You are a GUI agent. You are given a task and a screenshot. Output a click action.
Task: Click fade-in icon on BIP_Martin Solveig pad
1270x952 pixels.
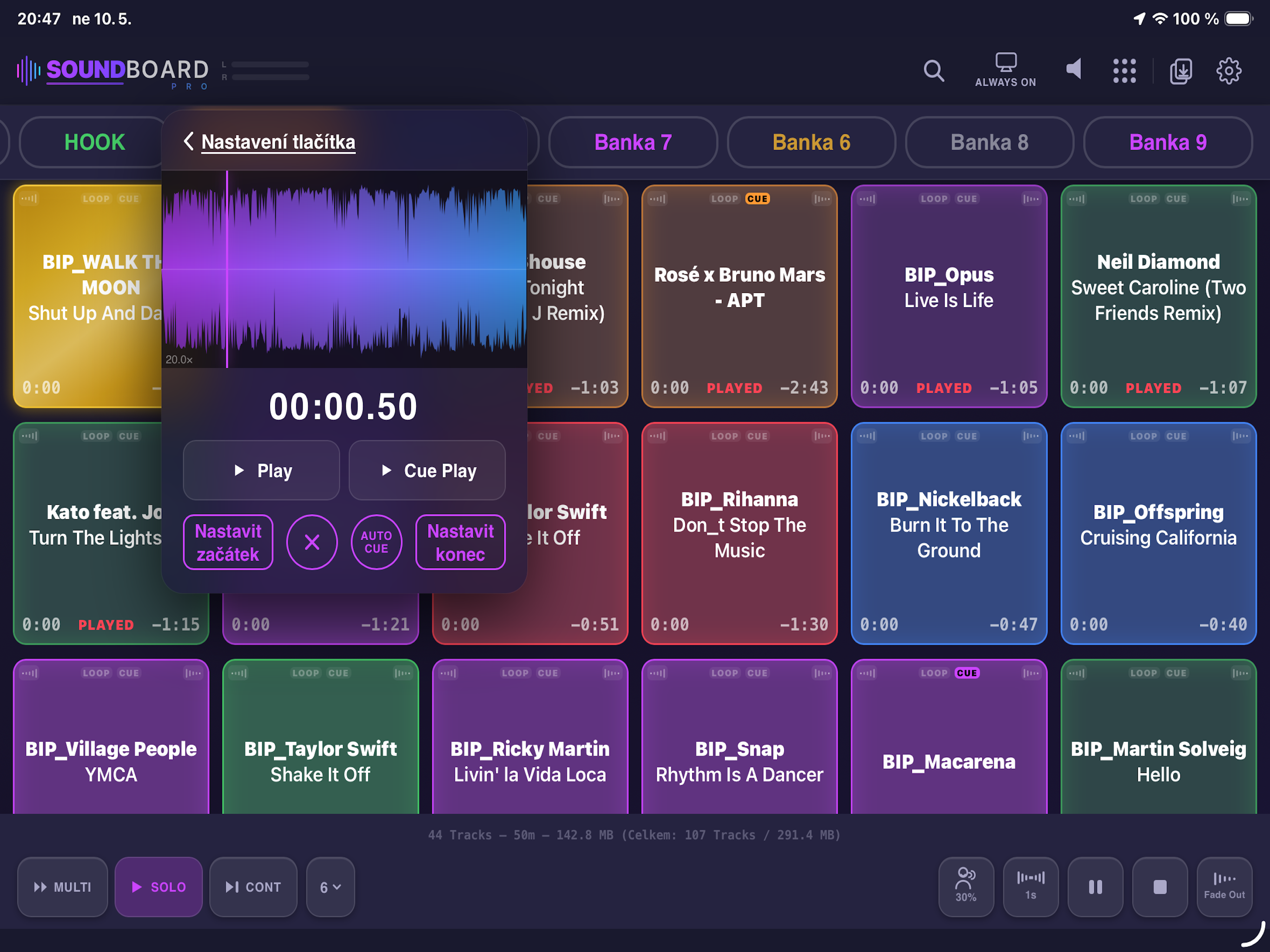(1077, 673)
